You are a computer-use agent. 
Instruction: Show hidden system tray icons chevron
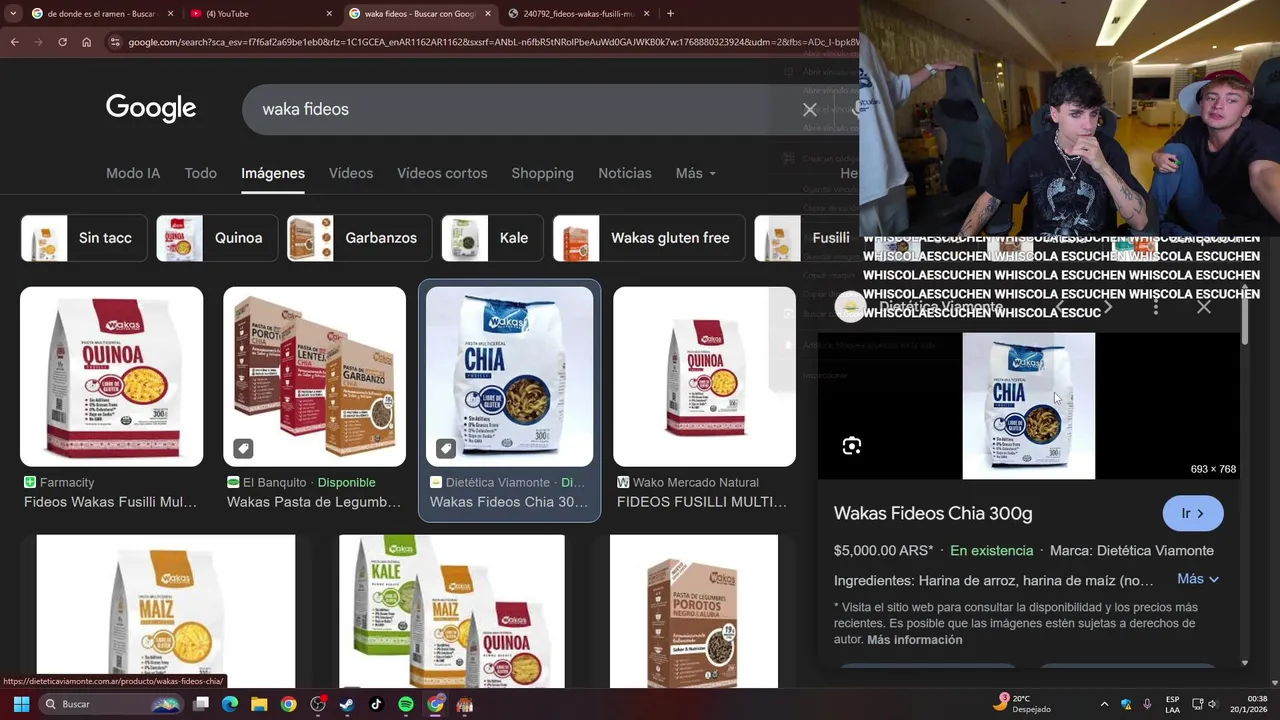[1104, 704]
